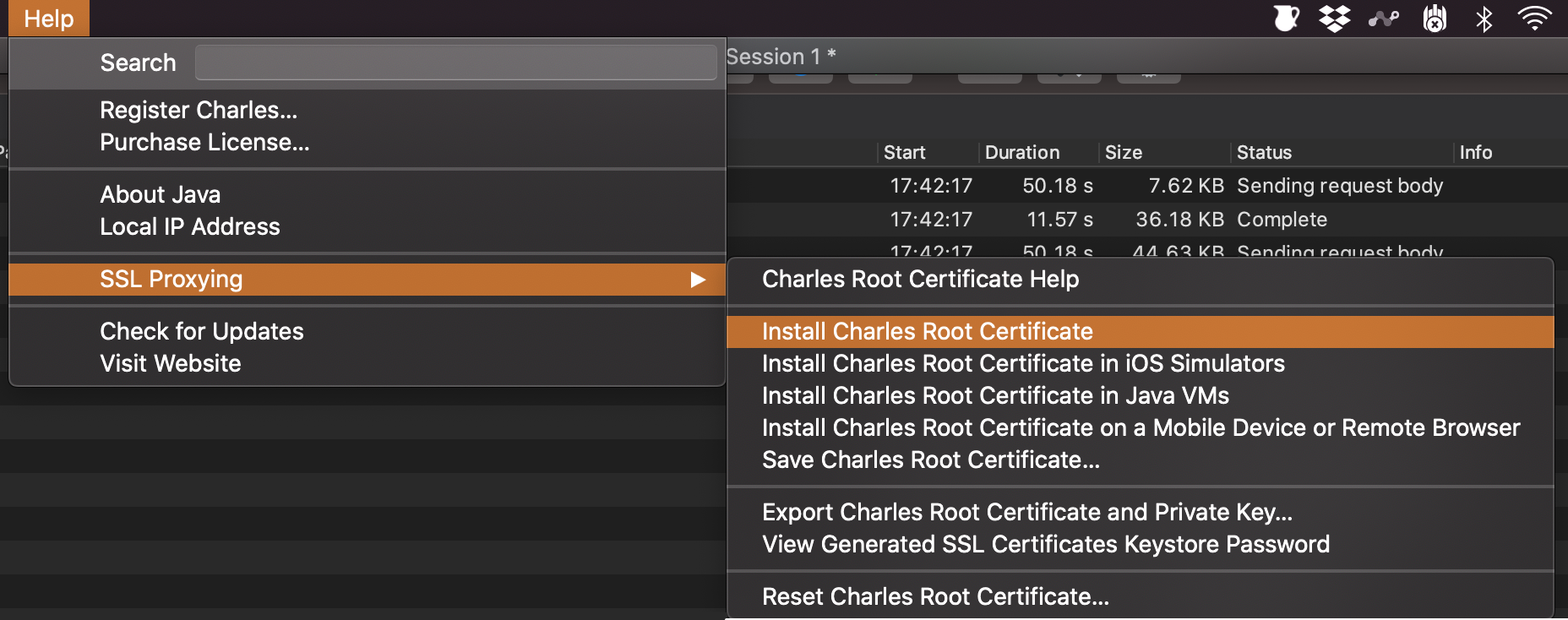Select the 7.62 KB size cell
1568x620 pixels.
point(1186,186)
